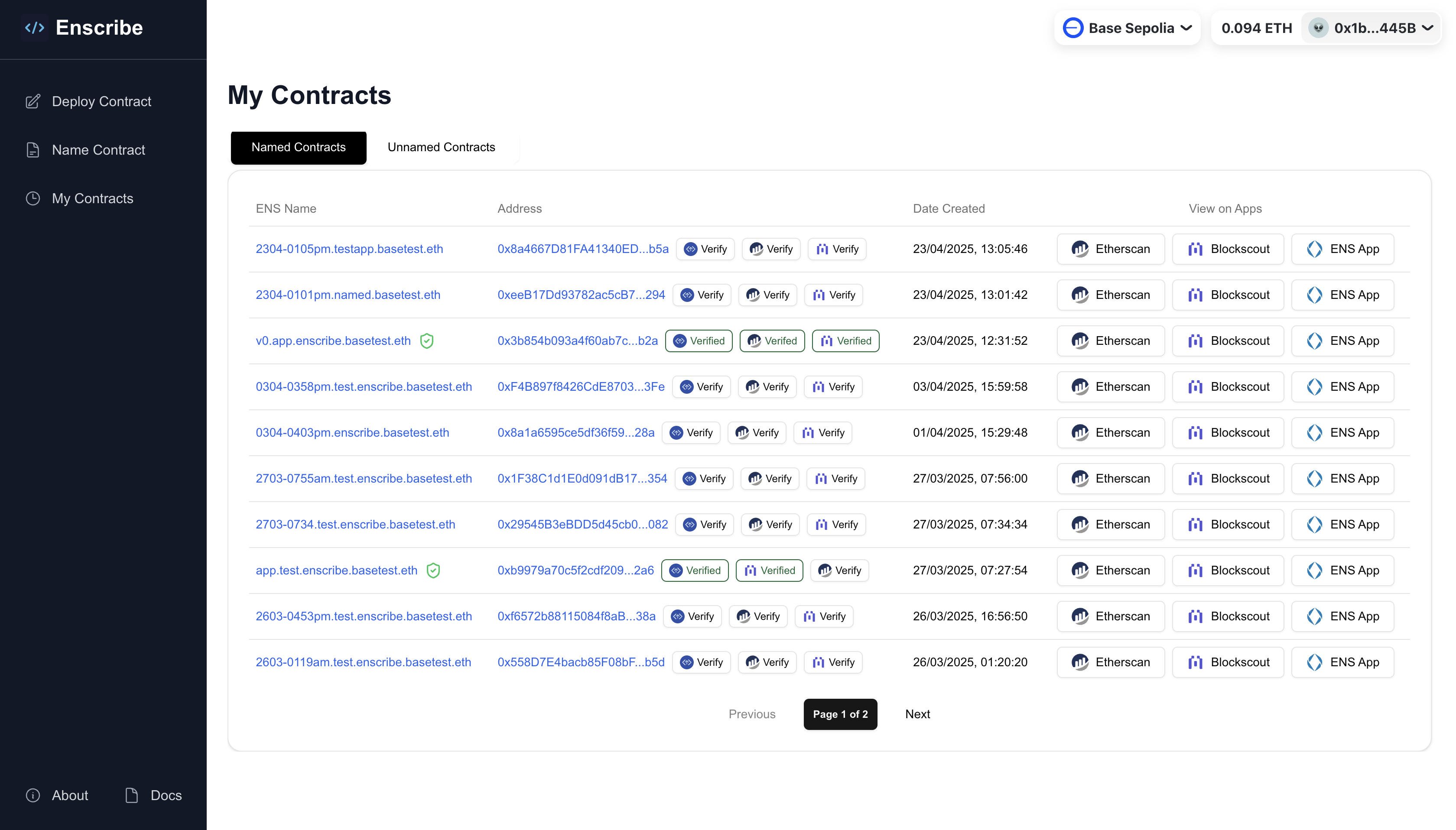The image size is (1456, 830).
Task: Open ENS name 2304-0105pm.testapp.basetest.eth
Action: point(349,249)
